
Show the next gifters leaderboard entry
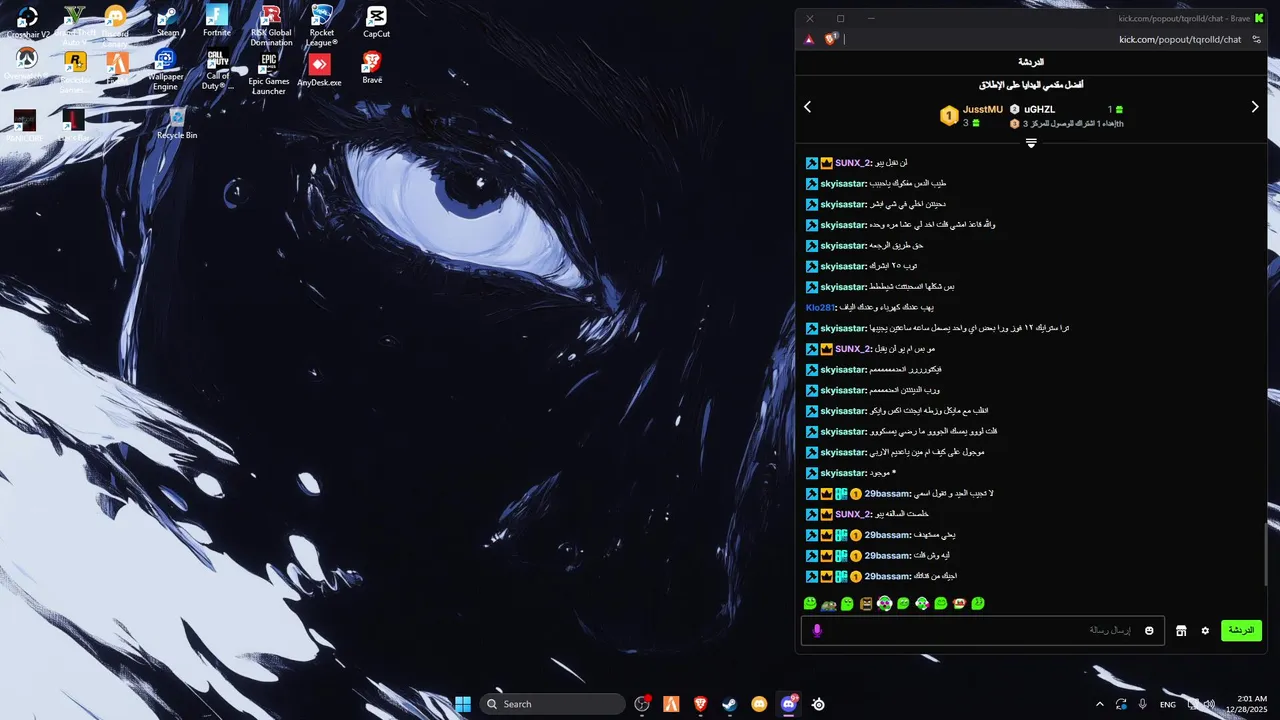1255,107
